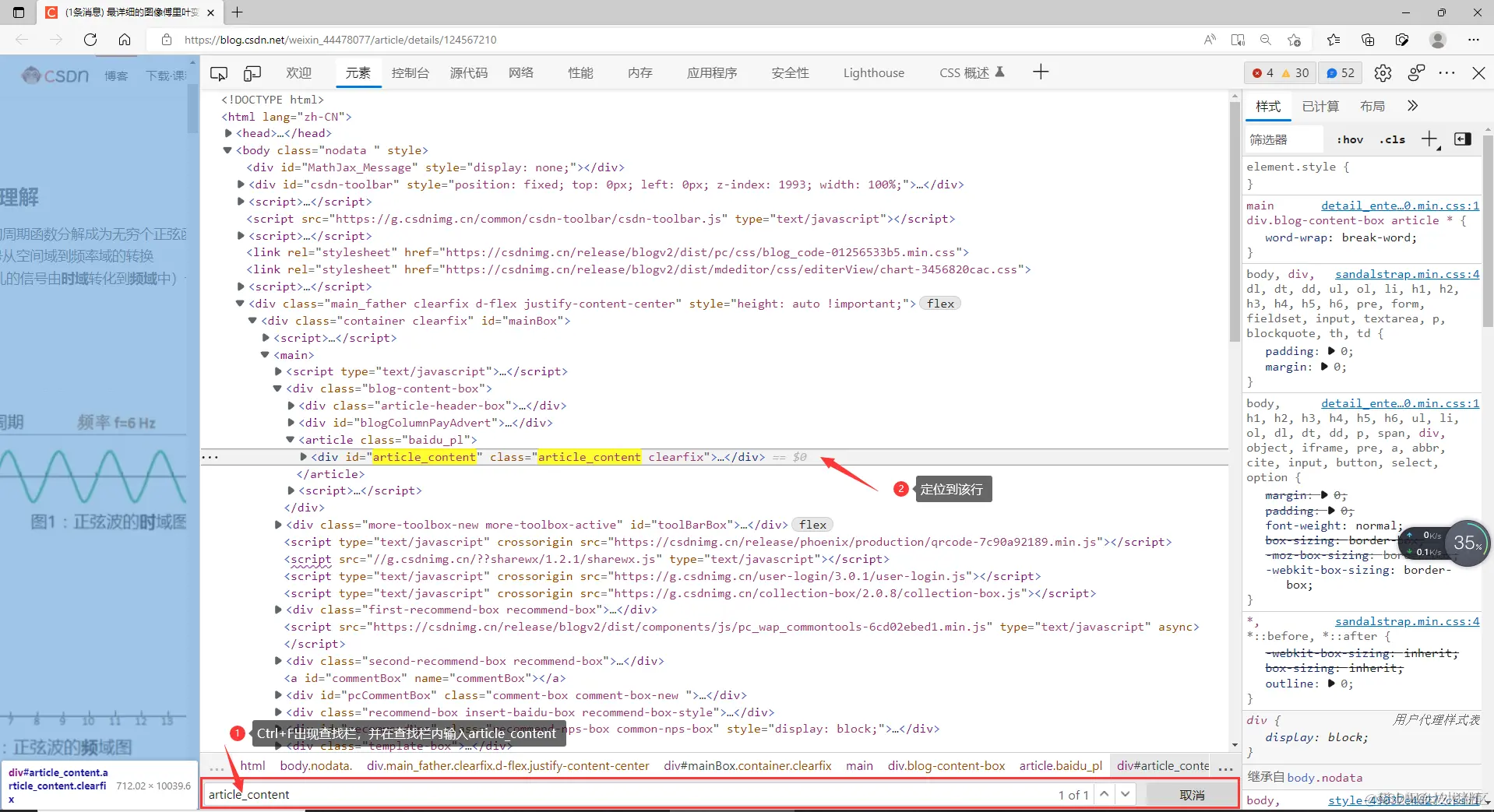Select div.blog-content-box in the breadcrumb

946,766
